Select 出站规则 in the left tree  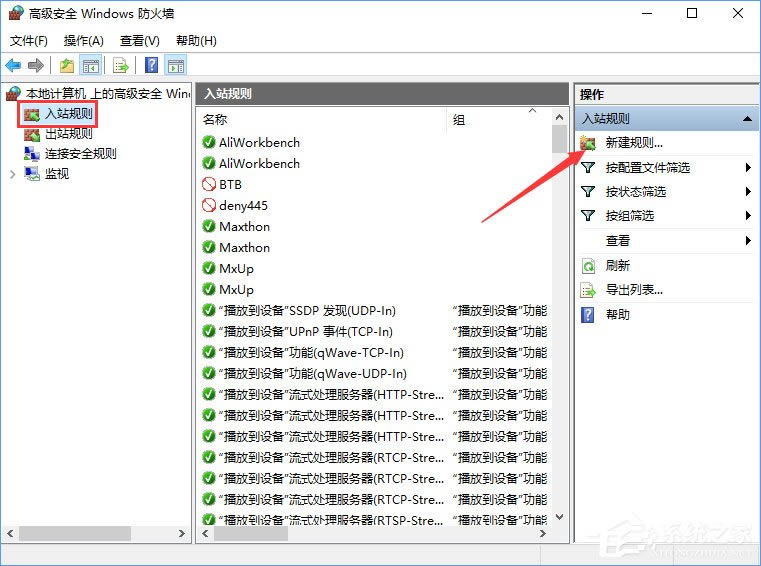(68, 134)
